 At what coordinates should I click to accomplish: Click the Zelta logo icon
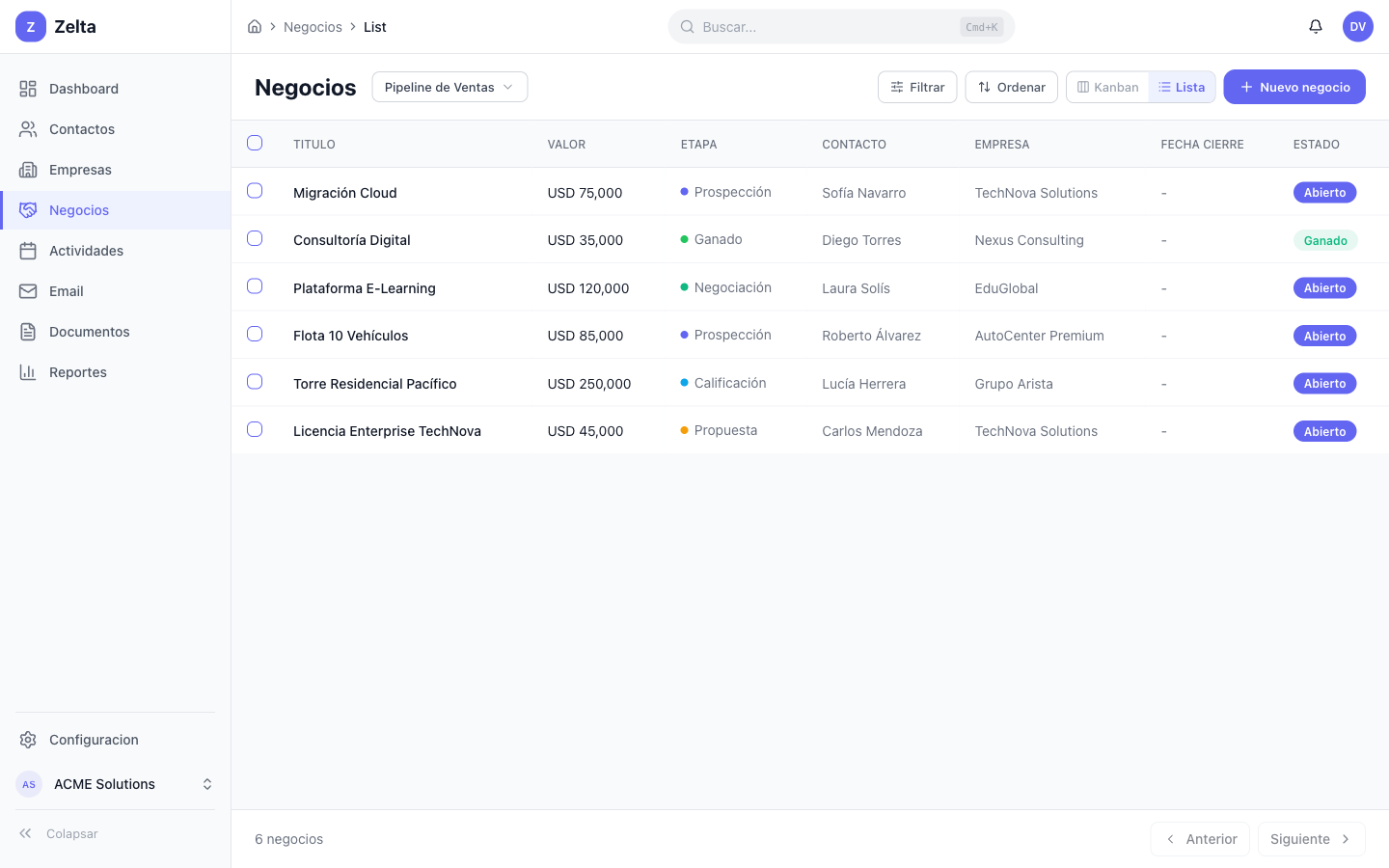31,27
